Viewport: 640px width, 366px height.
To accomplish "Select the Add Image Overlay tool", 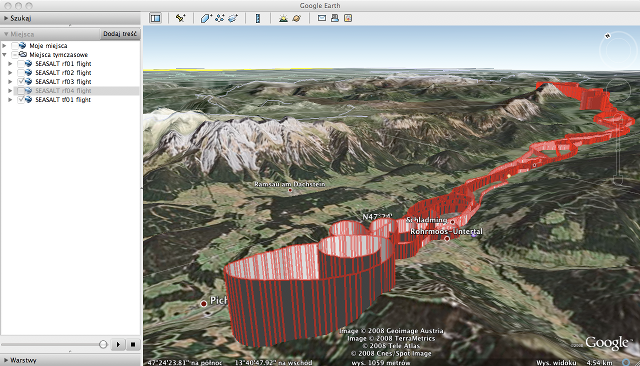I will point(233,18).
